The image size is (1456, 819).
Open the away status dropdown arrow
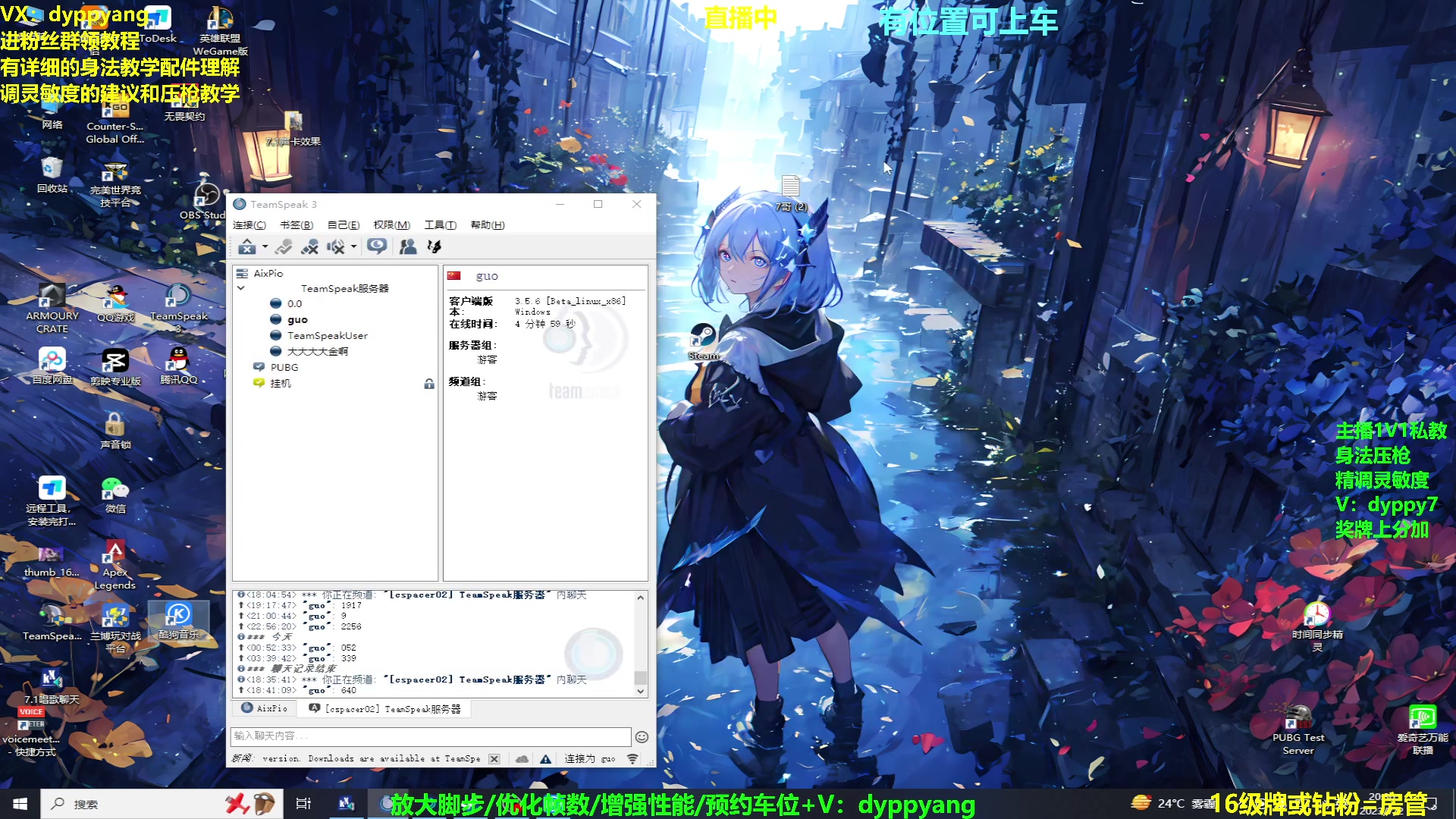[265, 246]
